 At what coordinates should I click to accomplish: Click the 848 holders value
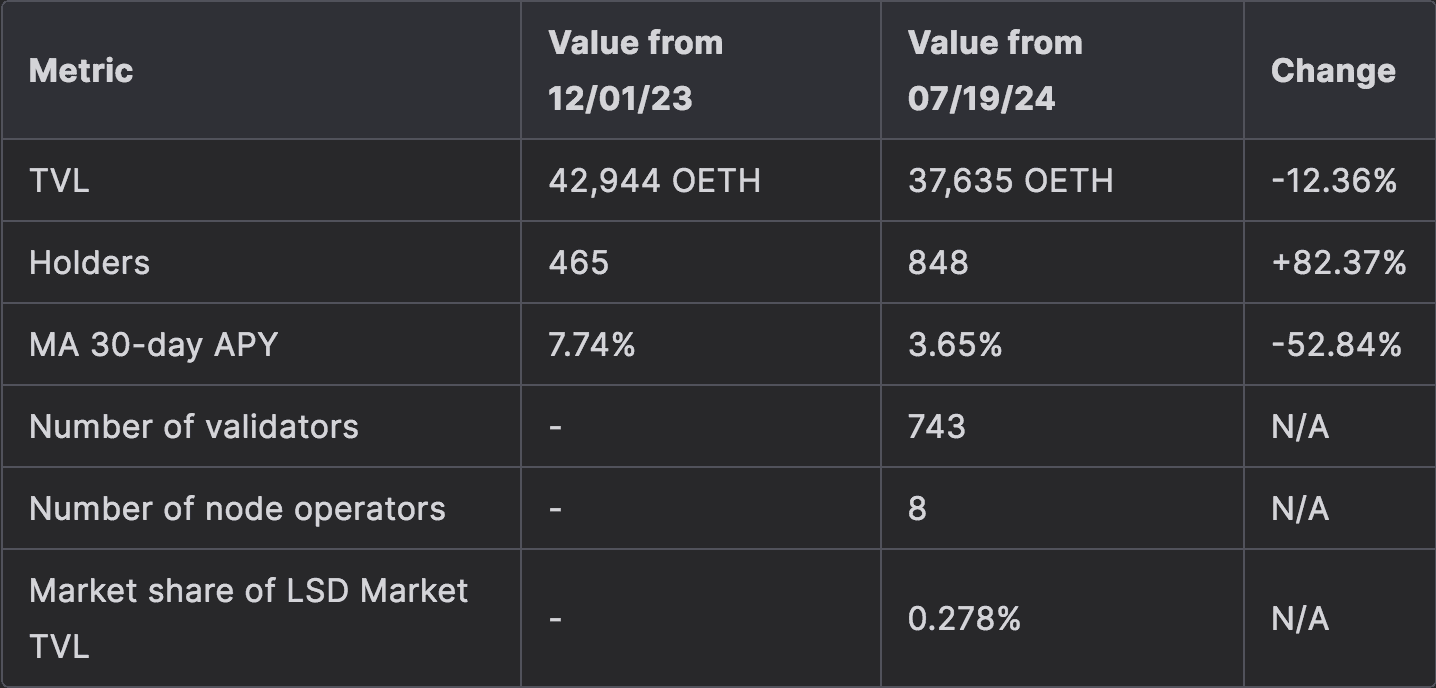[938, 263]
